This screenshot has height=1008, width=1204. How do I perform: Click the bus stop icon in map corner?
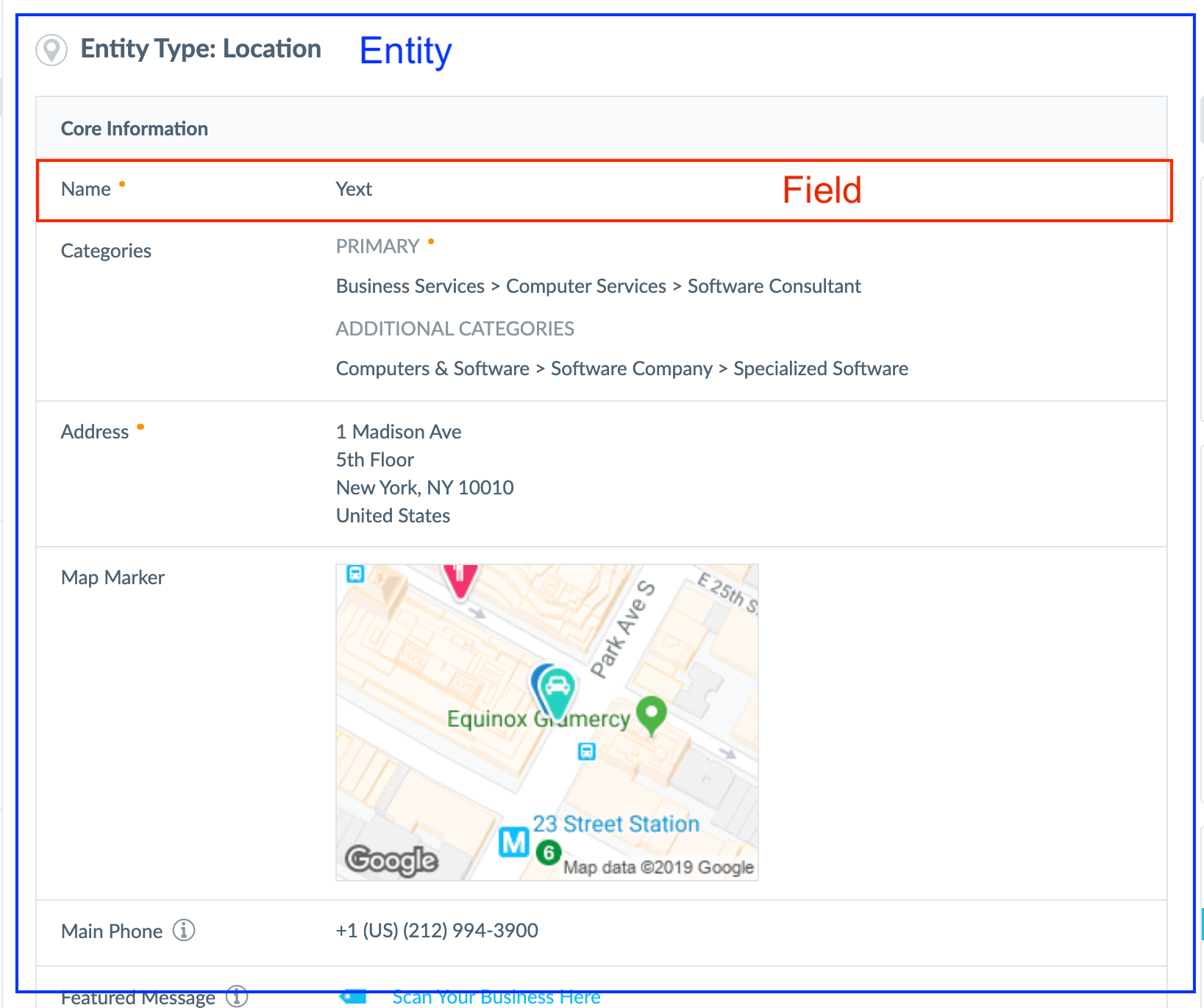coord(355,574)
